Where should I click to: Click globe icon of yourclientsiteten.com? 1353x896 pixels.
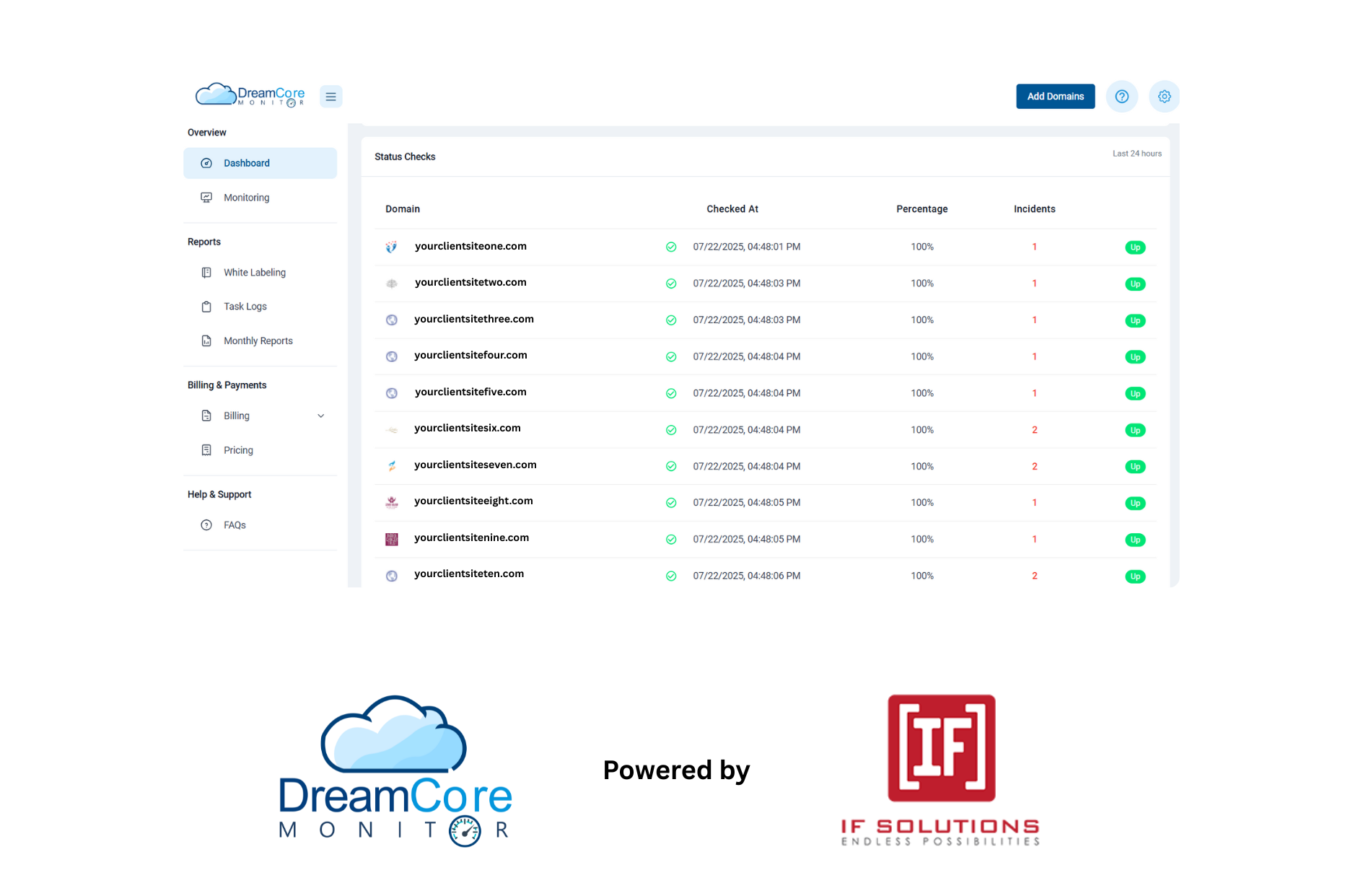pyautogui.click(x=392, y=576)
